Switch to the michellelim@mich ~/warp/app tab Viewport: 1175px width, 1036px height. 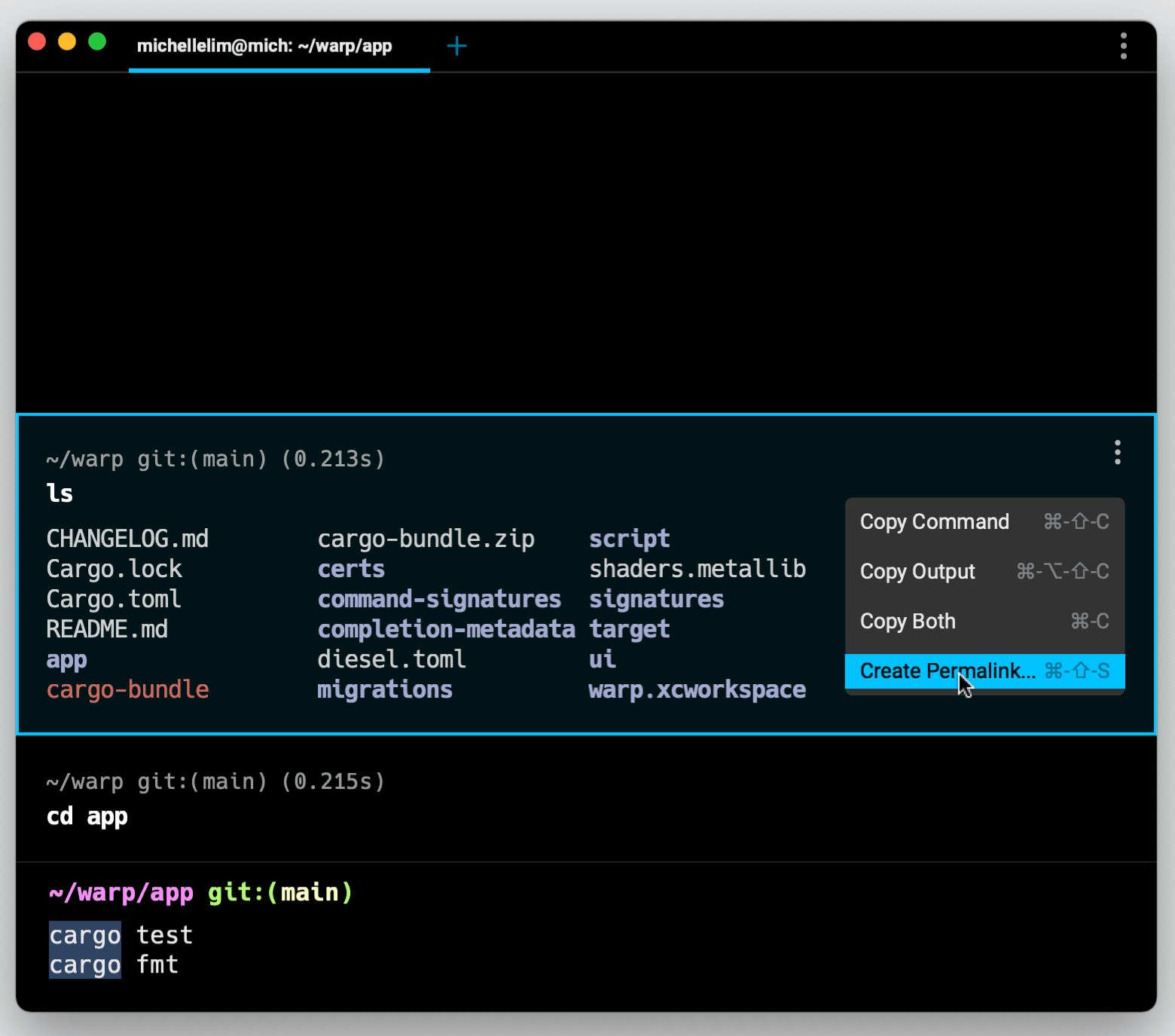pyautogui.click(x=264, y=46)
